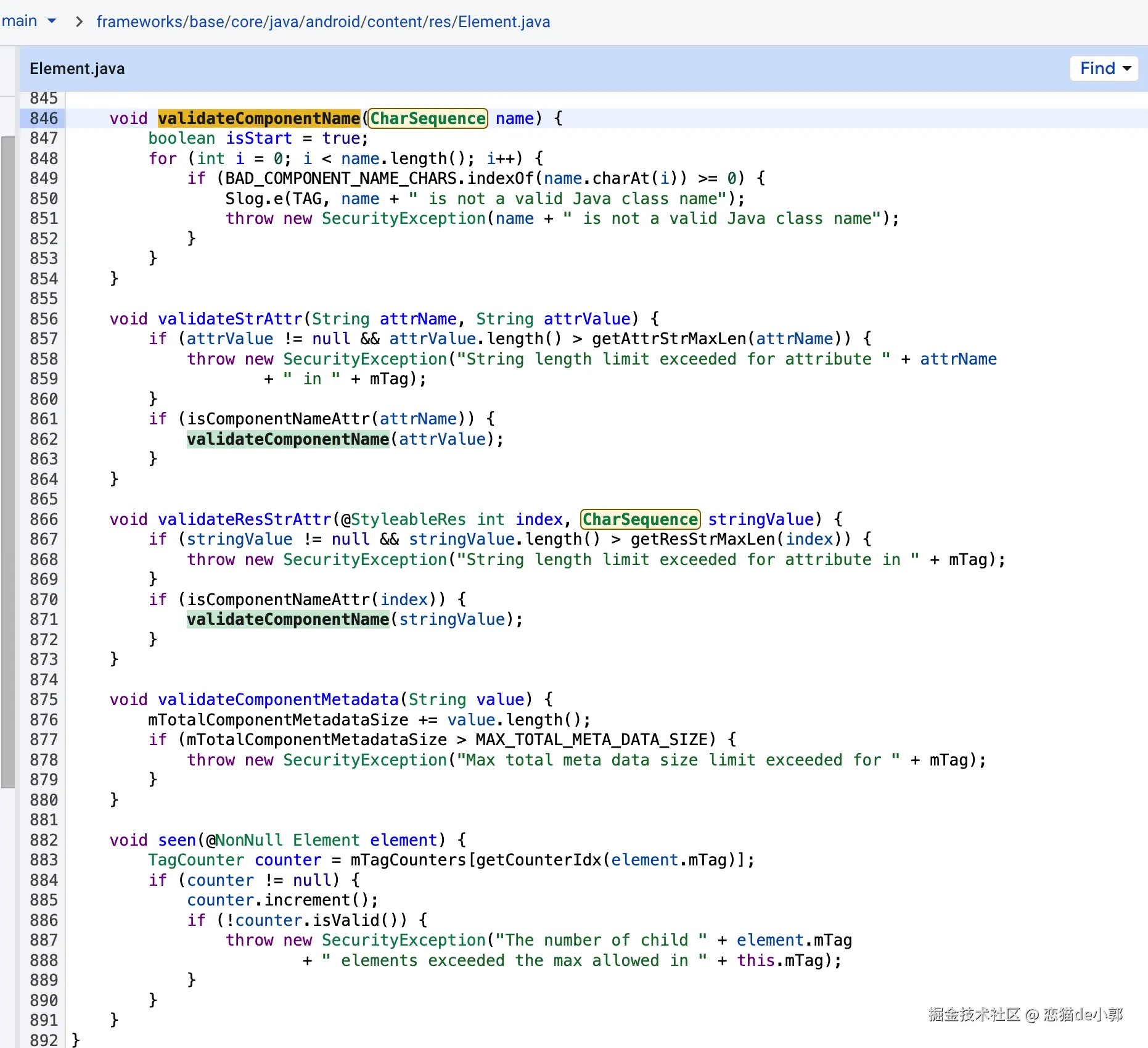Click mTotalComponentMetadataSize on line 876

click(278, 720)
